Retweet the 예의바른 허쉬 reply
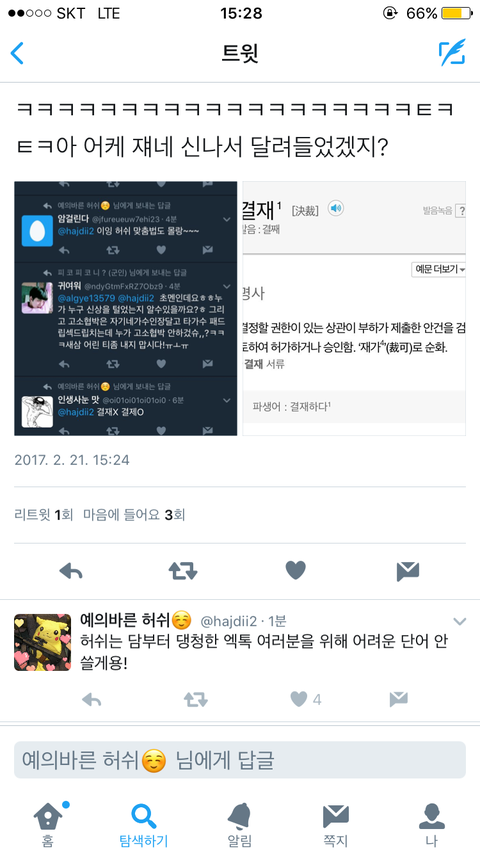 point(196,699)
